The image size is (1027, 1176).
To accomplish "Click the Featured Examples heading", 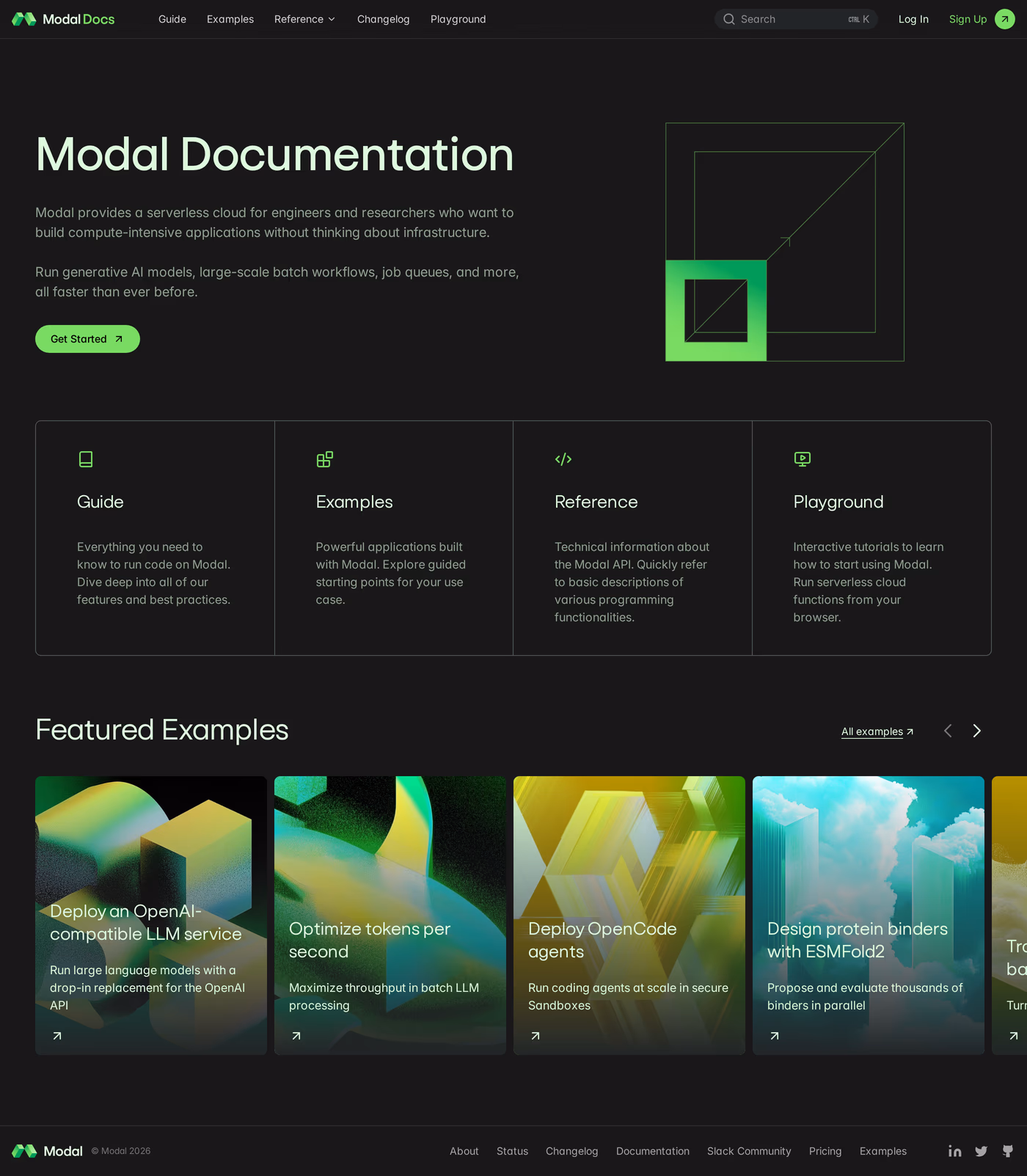I will click(162, 730).
